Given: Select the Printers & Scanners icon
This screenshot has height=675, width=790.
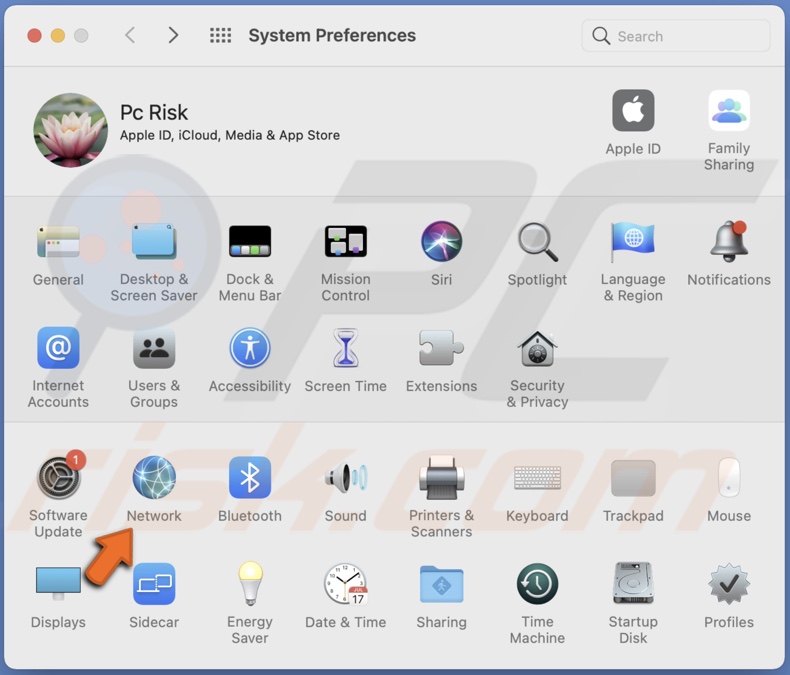Looking at the screenshot, I should [441, 479].
